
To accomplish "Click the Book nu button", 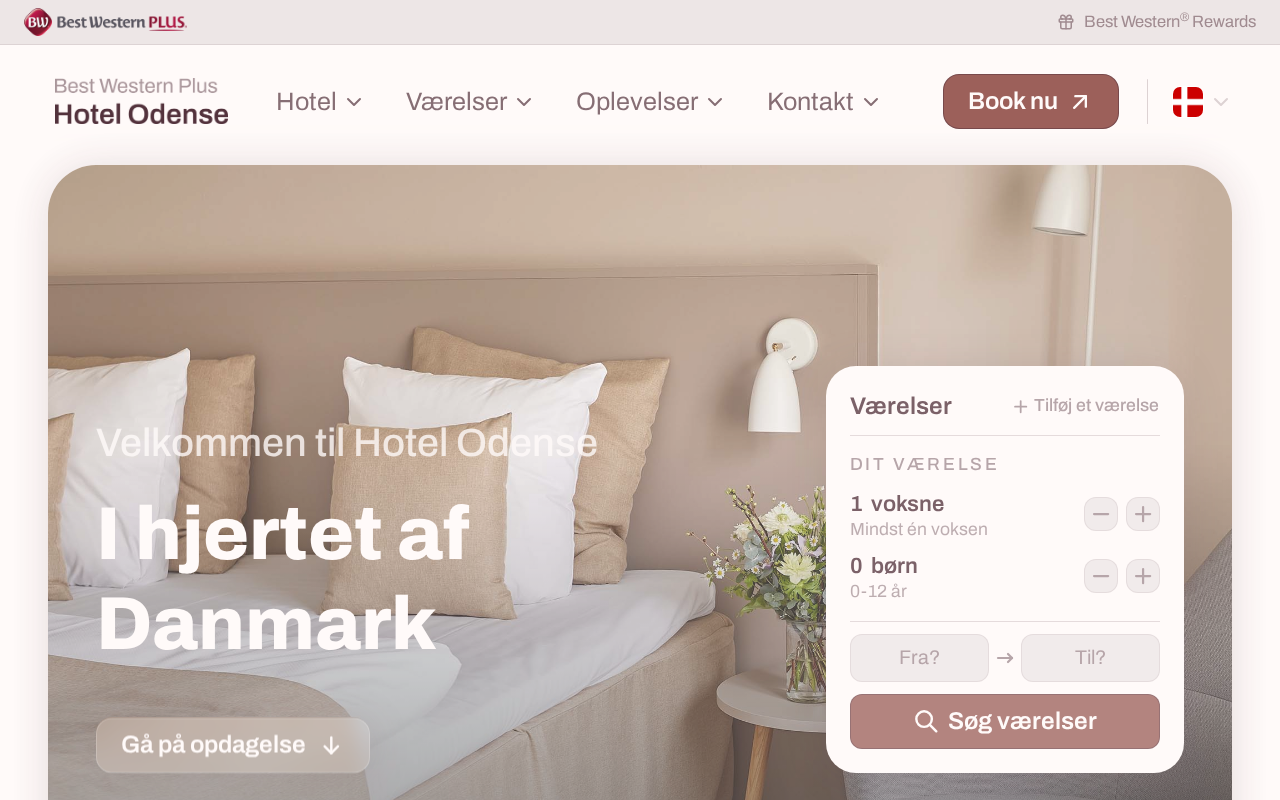I will click(x=1031, y=101).
